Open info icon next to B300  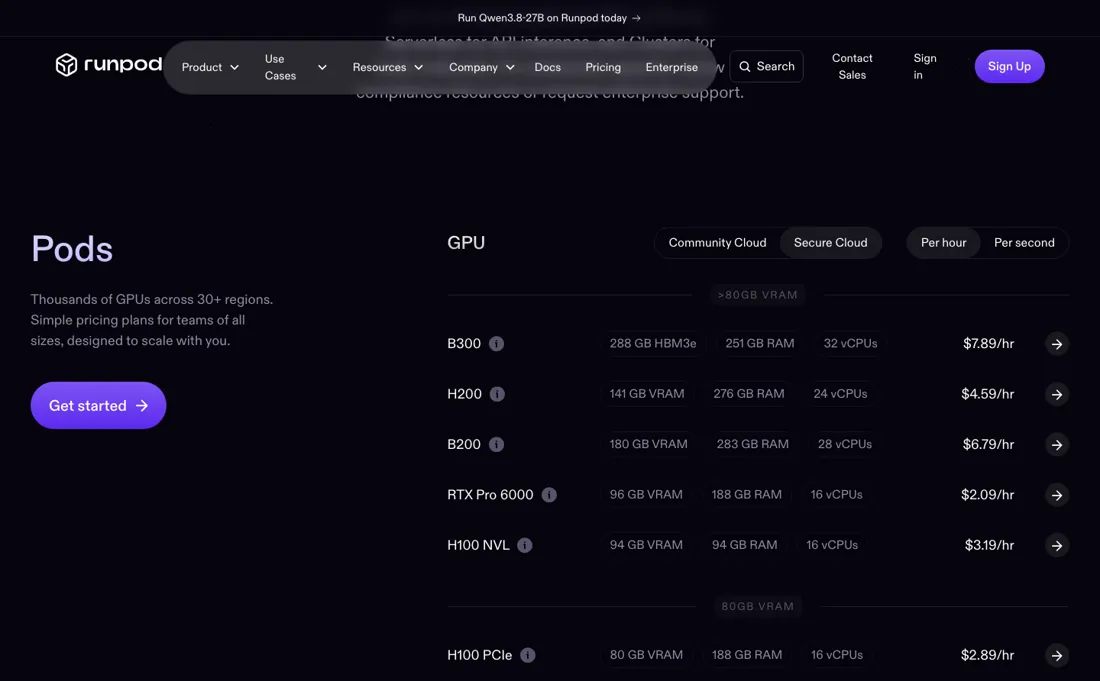pos(496,344)
